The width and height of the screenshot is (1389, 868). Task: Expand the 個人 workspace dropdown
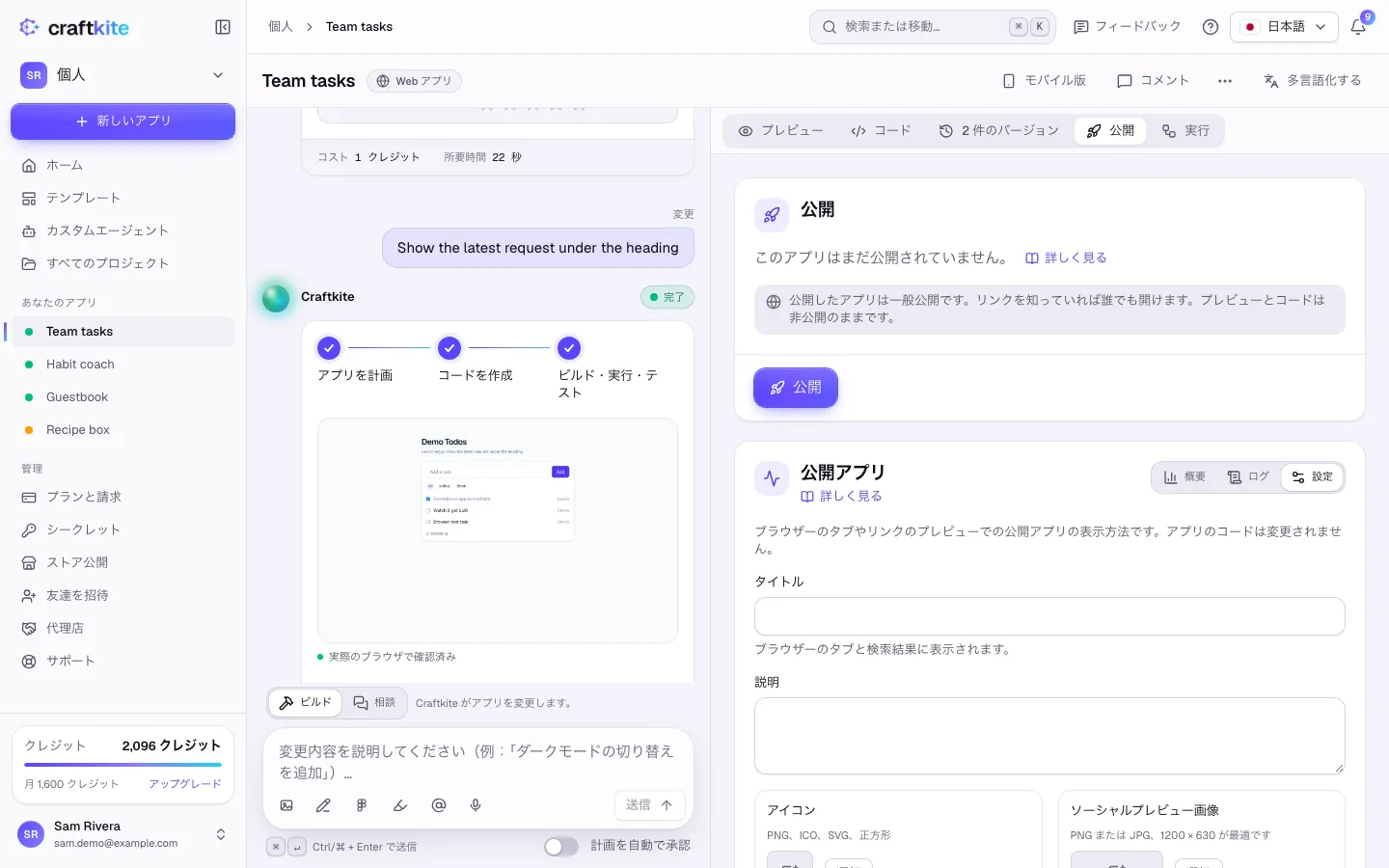click(123, 75)
